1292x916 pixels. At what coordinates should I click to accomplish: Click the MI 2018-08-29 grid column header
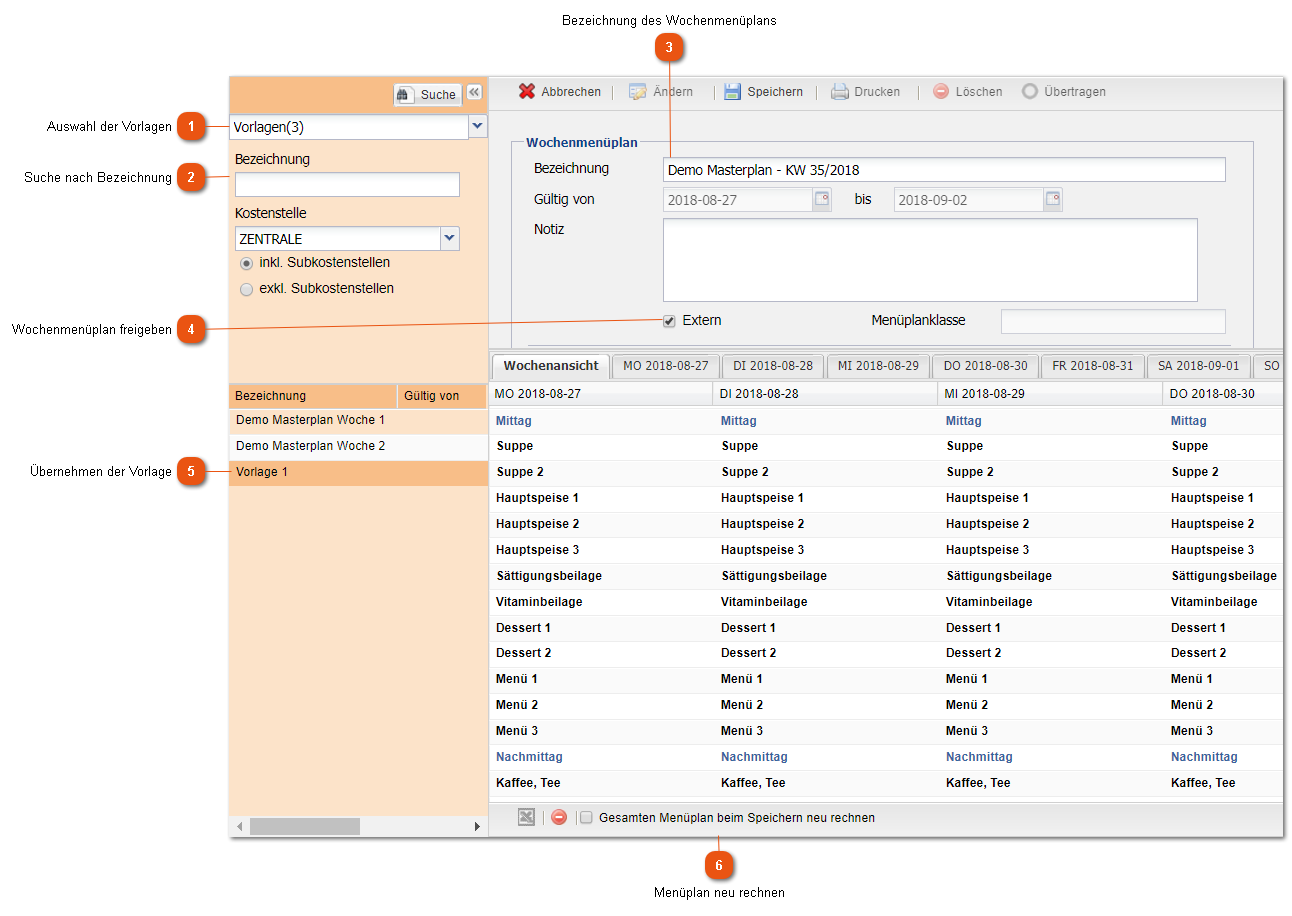tap(1051, 394)
